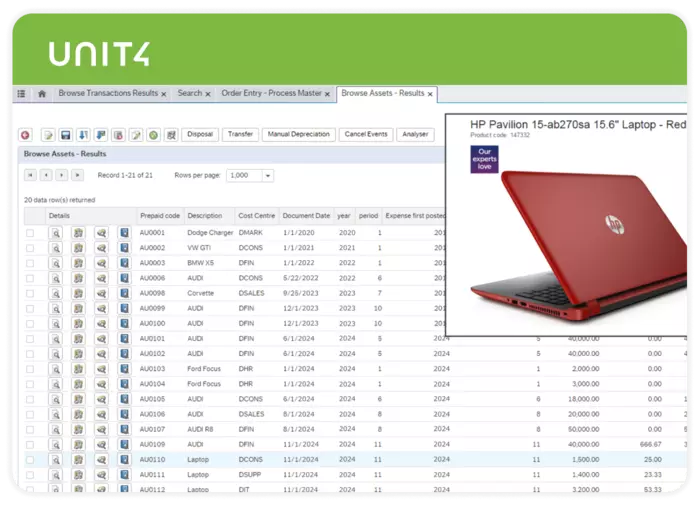
Task: Tick checkbox for row AU0111
Action: [30, 475]
